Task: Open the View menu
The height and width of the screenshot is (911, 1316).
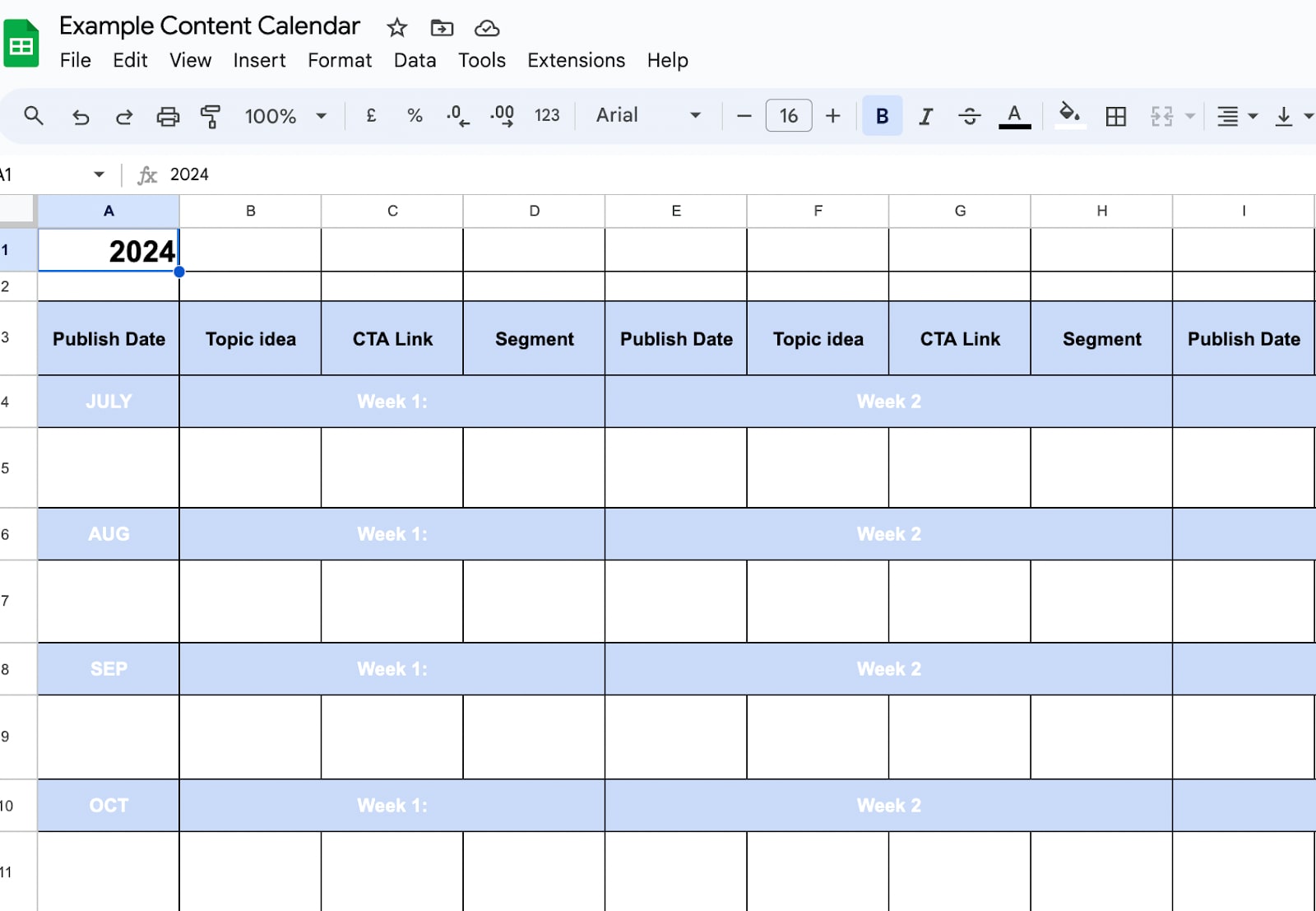Action: coord(190,61)
